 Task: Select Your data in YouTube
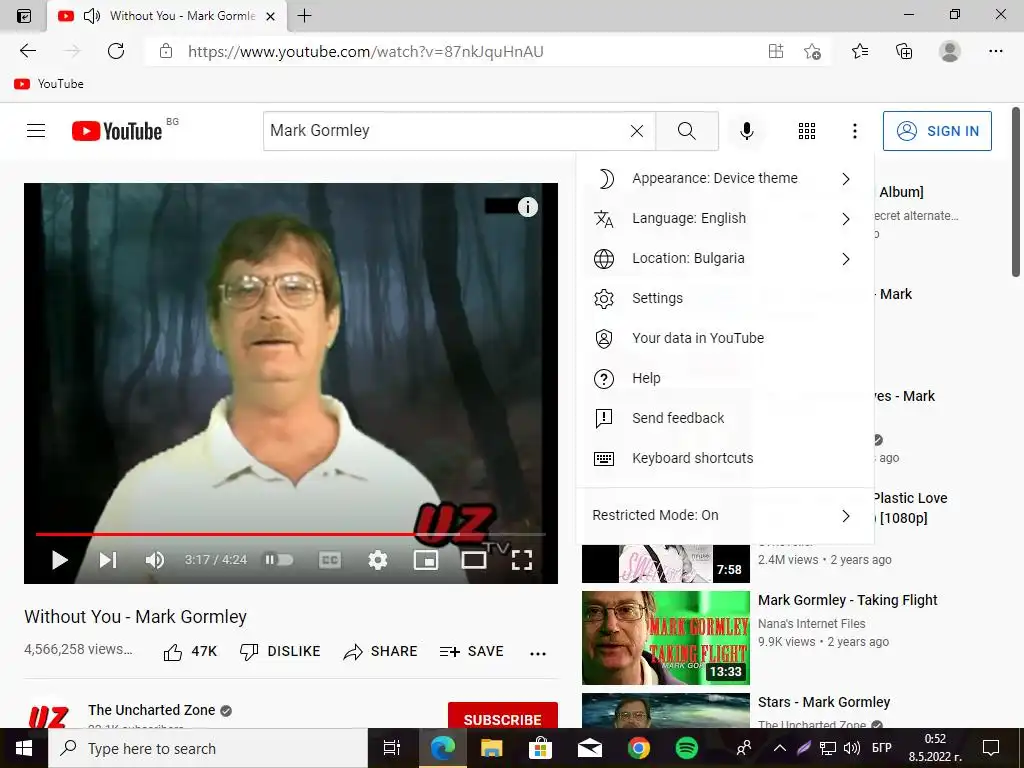pyautogui.click(x=725, y=338)
